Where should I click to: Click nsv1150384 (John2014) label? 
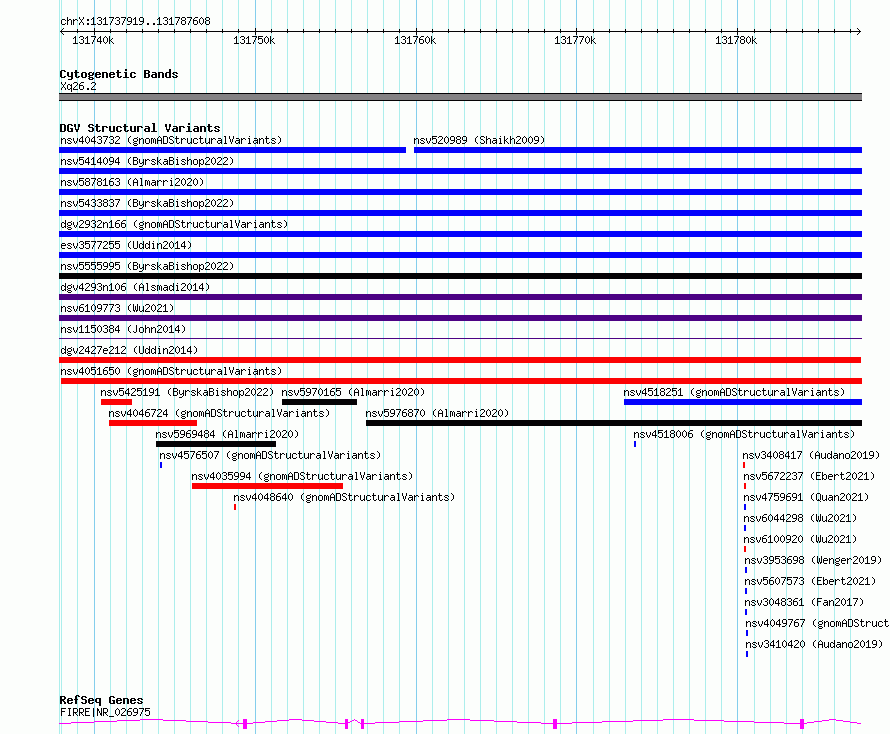pyautogui.click(x=123, y=329)
